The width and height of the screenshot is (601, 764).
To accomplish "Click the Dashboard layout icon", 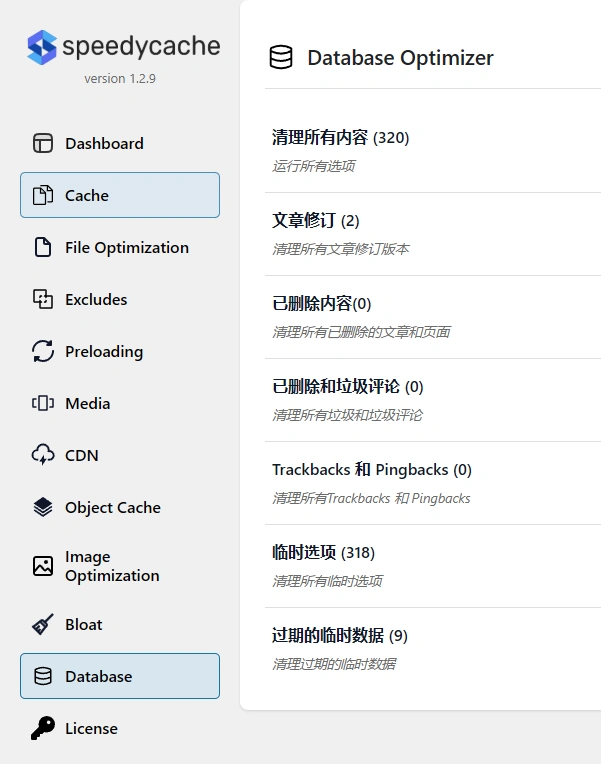I will coord(43,143).
